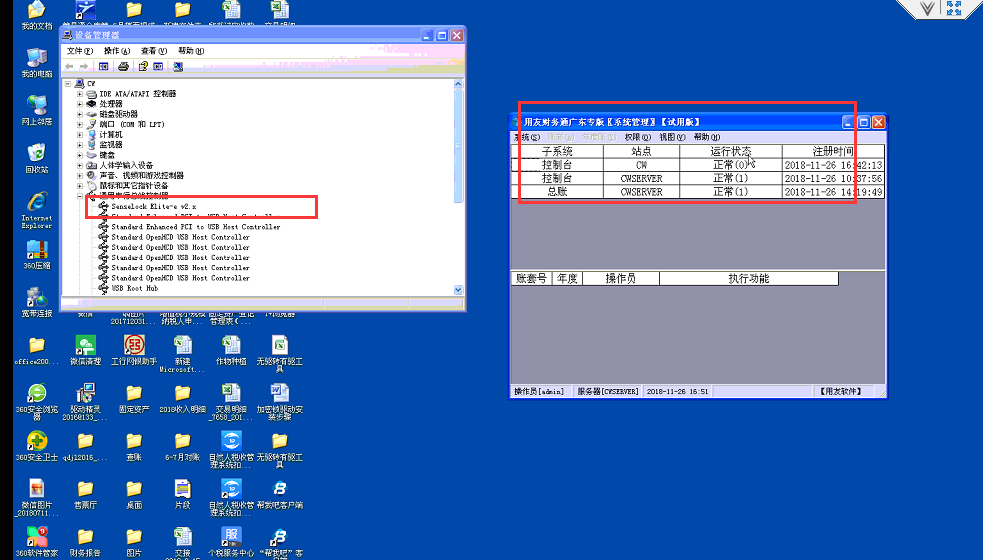Expand 声音、视频和游戏控制器 node
Viewport: 983px width, 560px height.
(x=80, y=176)
